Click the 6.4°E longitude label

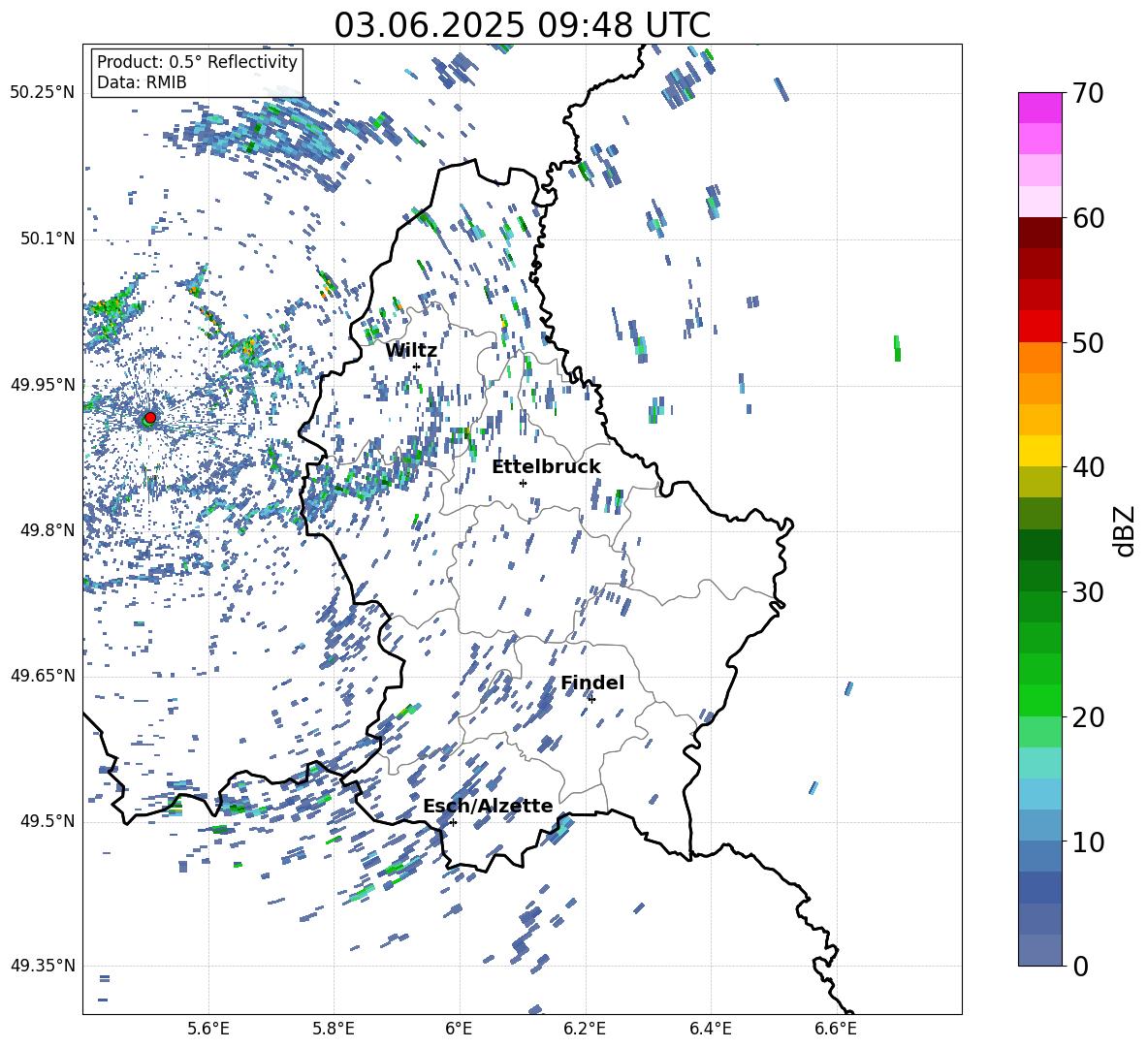coord(710,1029)
